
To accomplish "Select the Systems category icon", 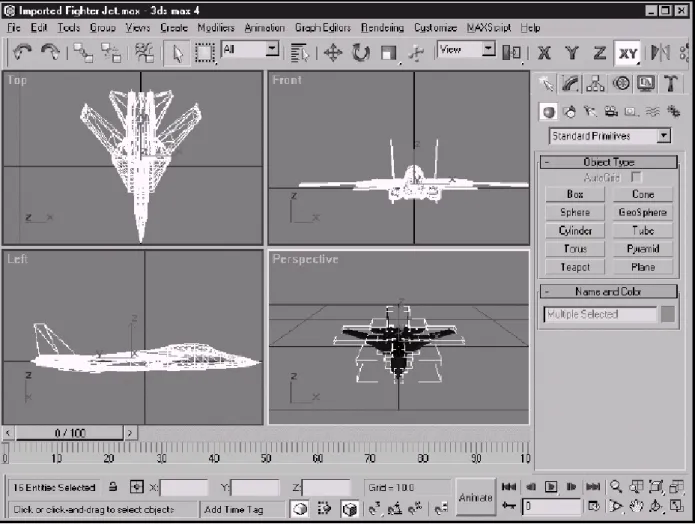I will click(x=673, y=112).
